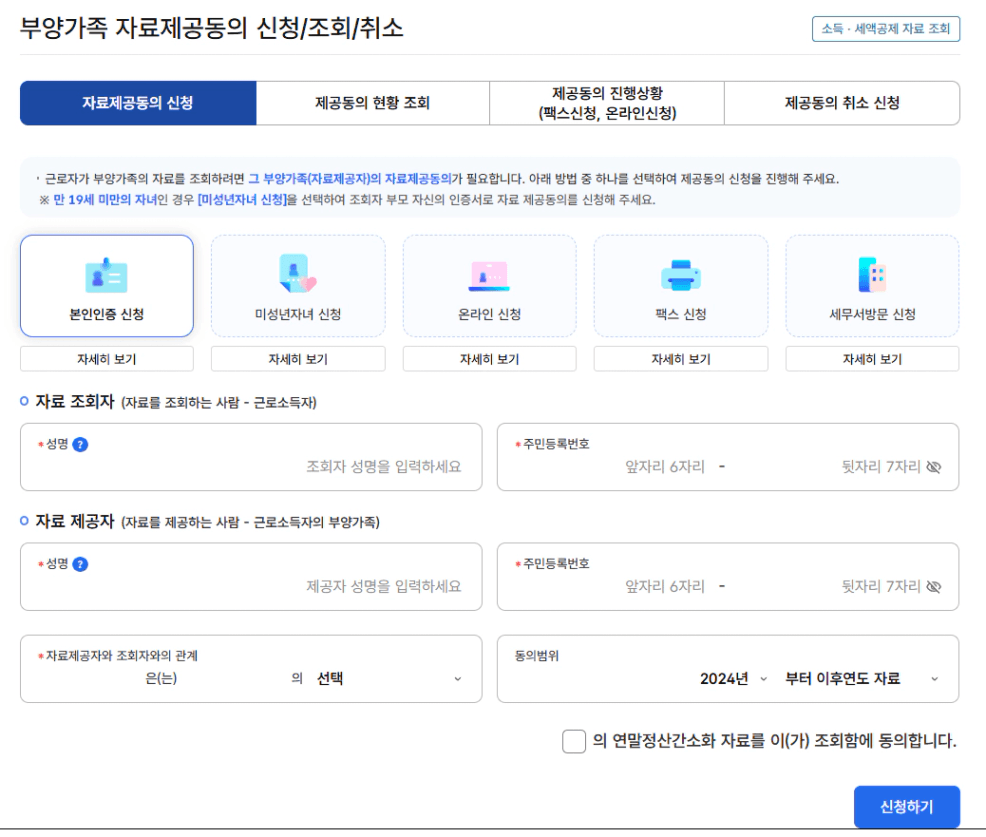986x837 pixels.
Task: Go to the 제공동의 진행상황 tab
Action: [606, 103]
